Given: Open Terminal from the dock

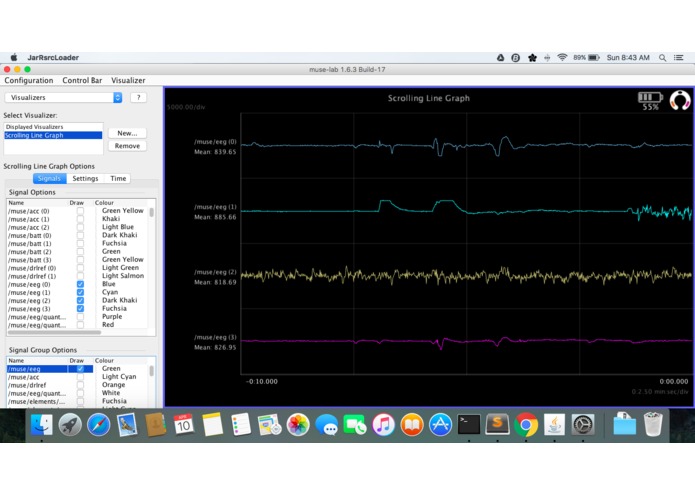Looking at the screenshot, I should 469,425.
